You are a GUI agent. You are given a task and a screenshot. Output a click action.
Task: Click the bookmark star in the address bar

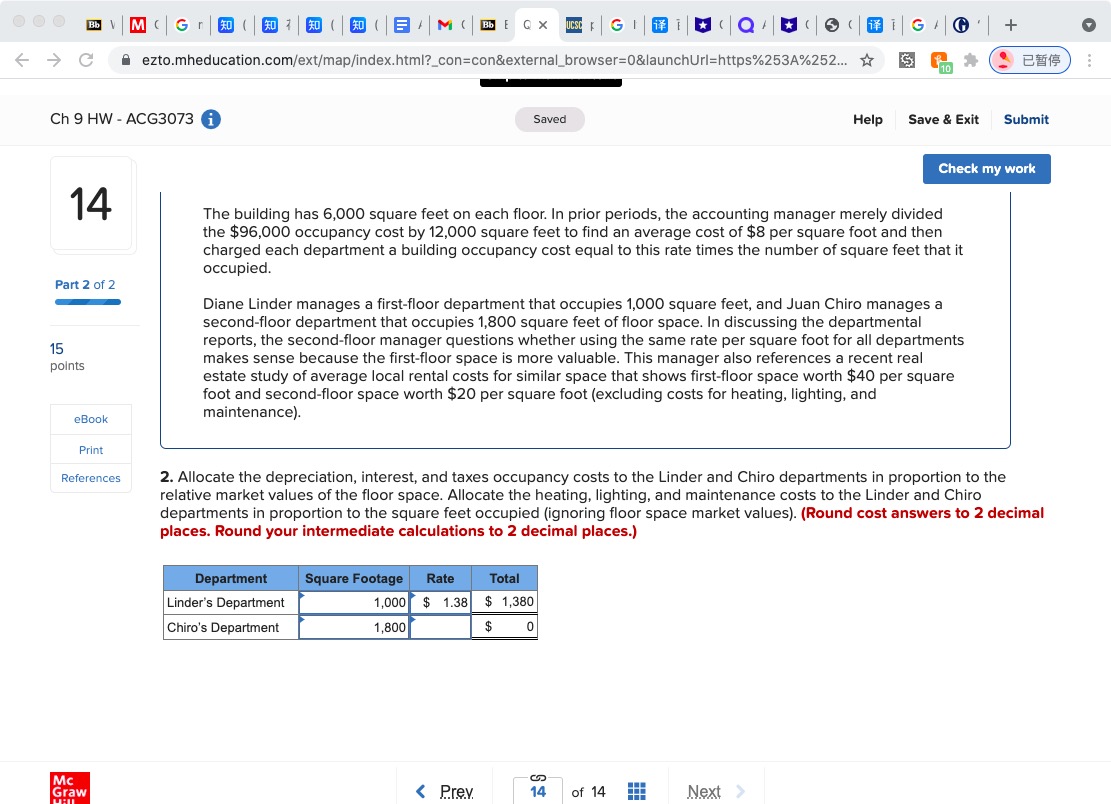click(866, 60)
